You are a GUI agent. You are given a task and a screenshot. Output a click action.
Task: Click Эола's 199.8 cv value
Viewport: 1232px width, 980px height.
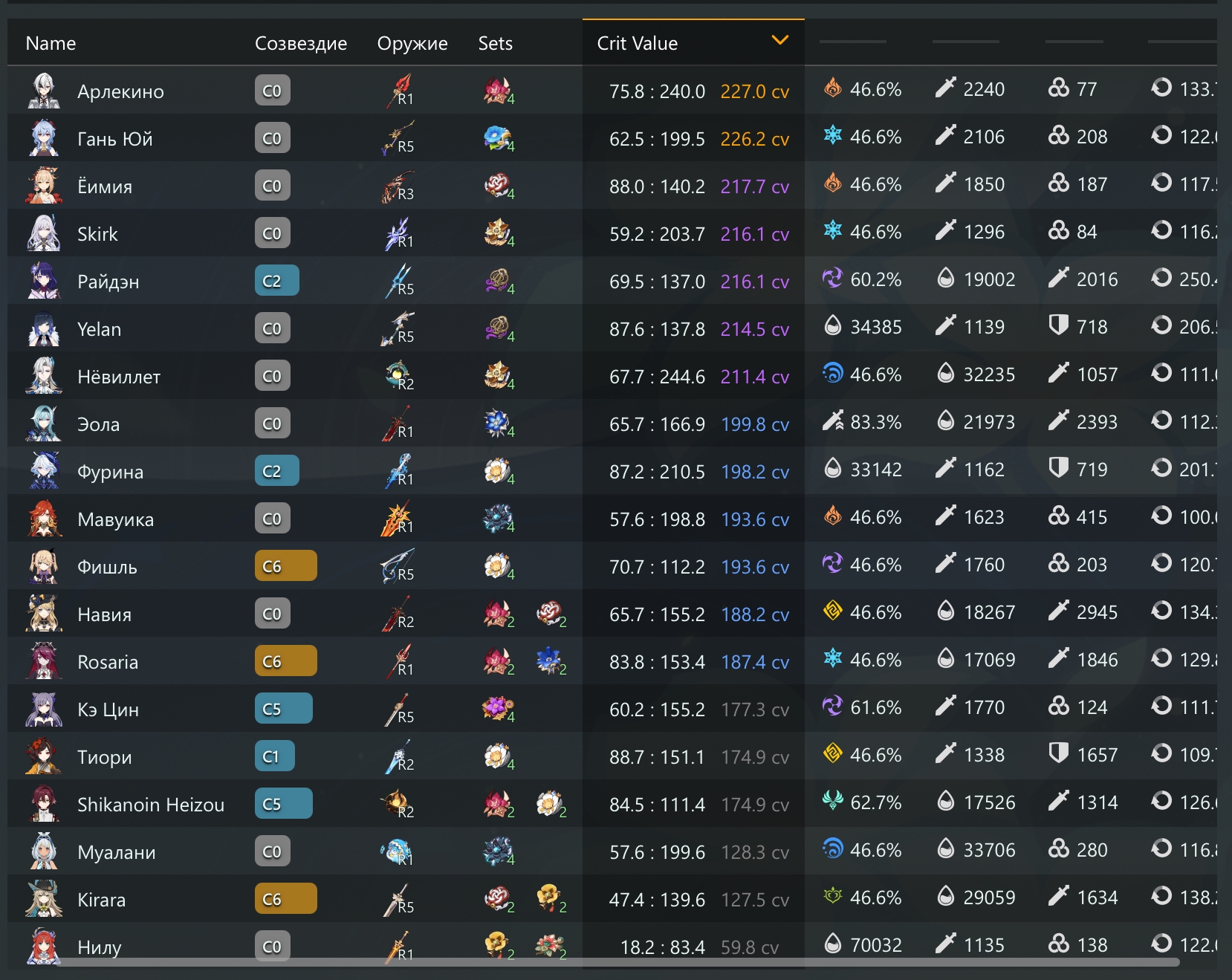(755, 424)
